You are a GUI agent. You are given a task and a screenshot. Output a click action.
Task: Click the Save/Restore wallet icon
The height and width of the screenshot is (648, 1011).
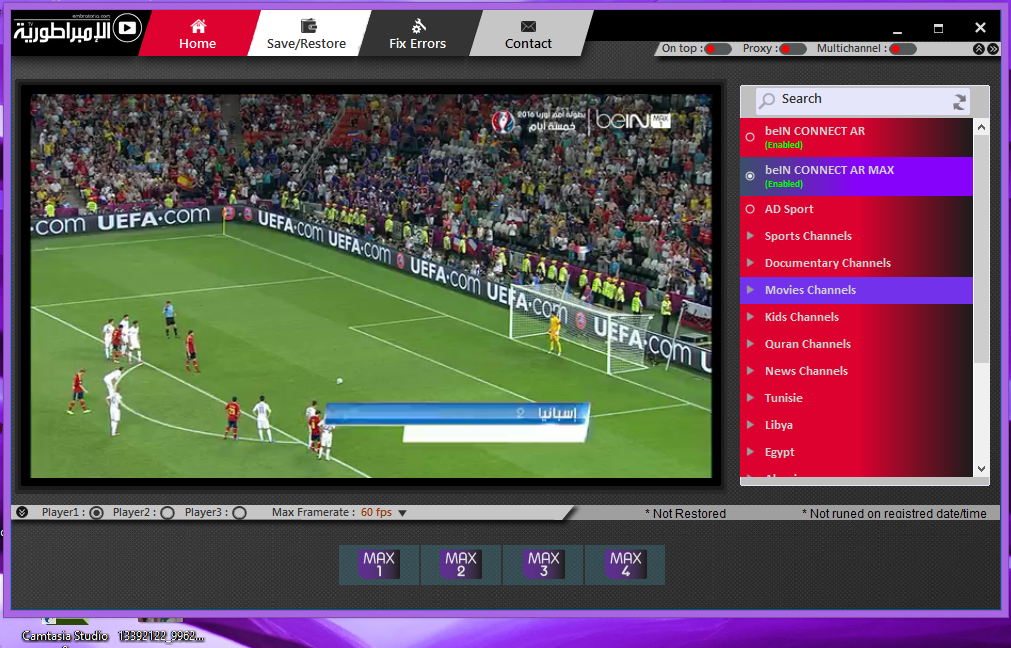tap(309, 26)
